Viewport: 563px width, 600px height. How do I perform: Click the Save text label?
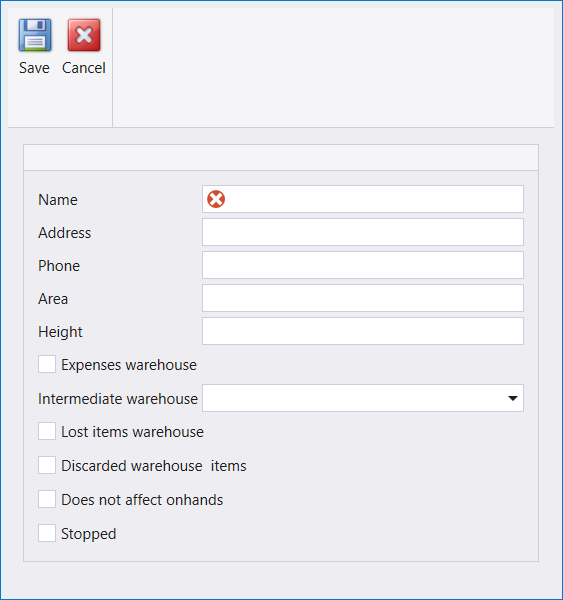(x=34, y=68)
